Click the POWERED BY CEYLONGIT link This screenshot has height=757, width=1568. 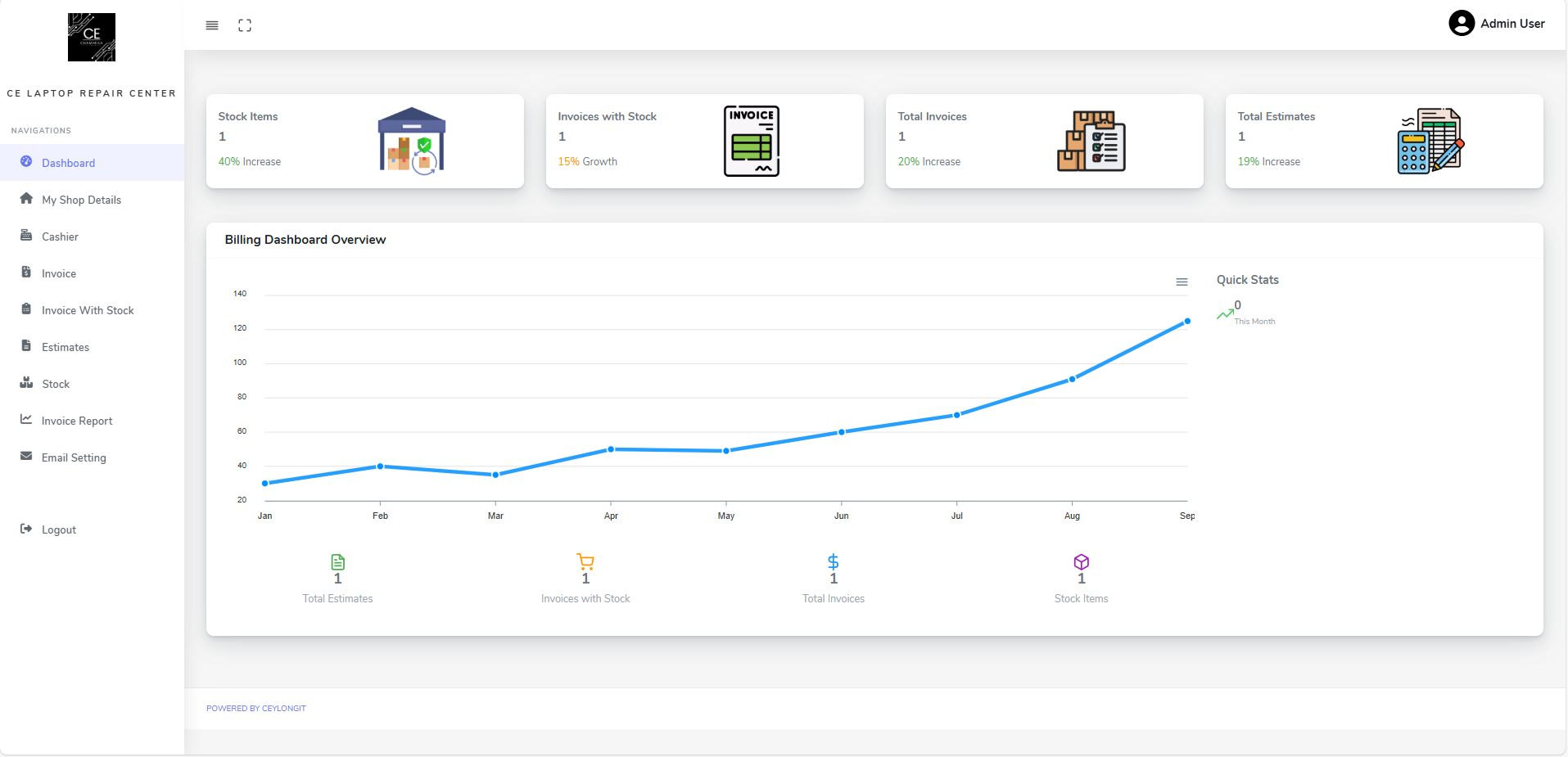pos(255,708)
